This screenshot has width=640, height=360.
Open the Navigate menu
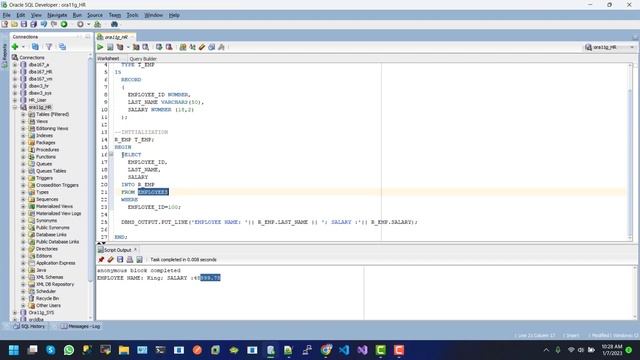[57, 15]
